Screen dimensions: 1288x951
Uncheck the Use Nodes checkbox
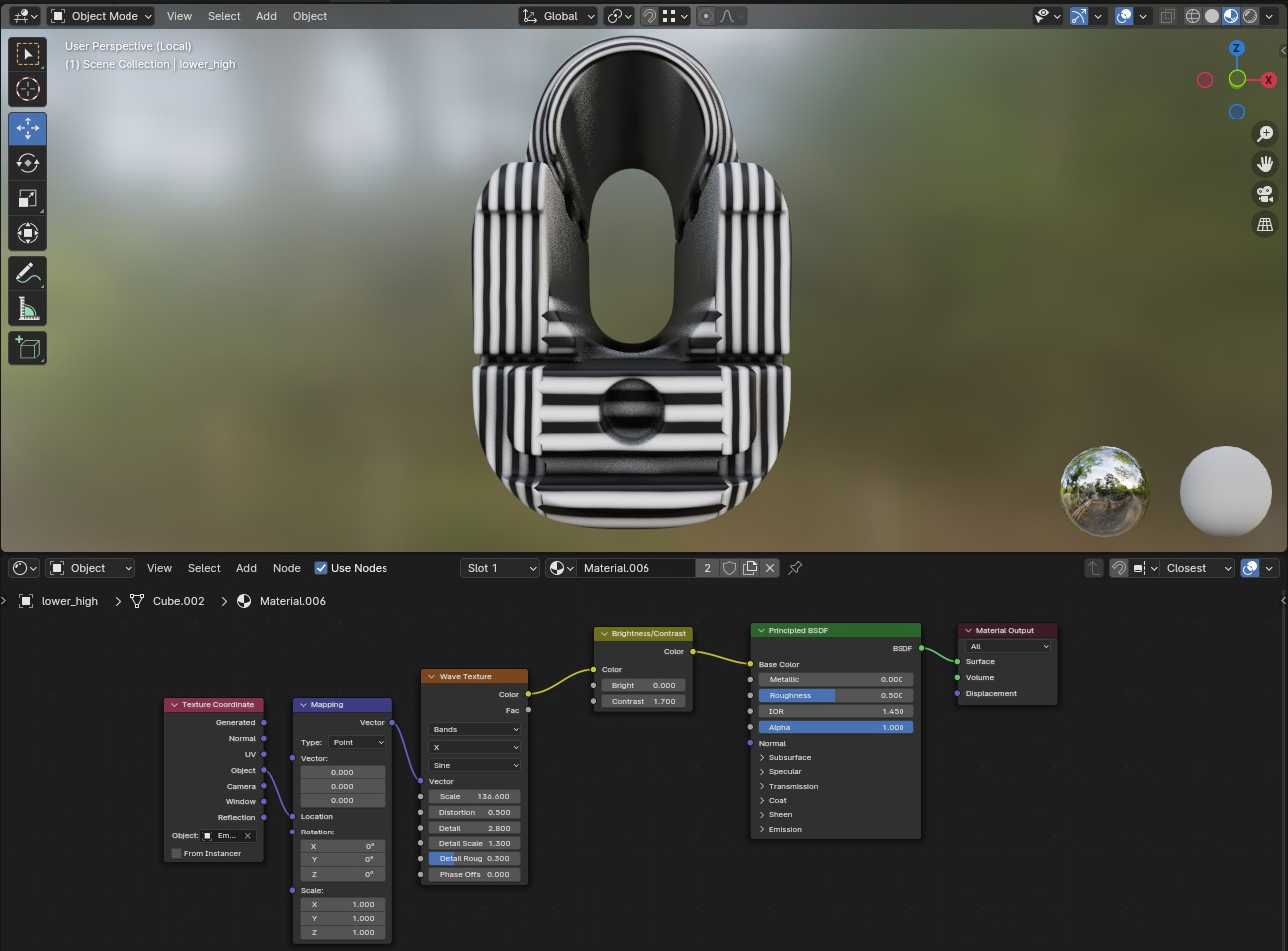click(x=321, y=568)
